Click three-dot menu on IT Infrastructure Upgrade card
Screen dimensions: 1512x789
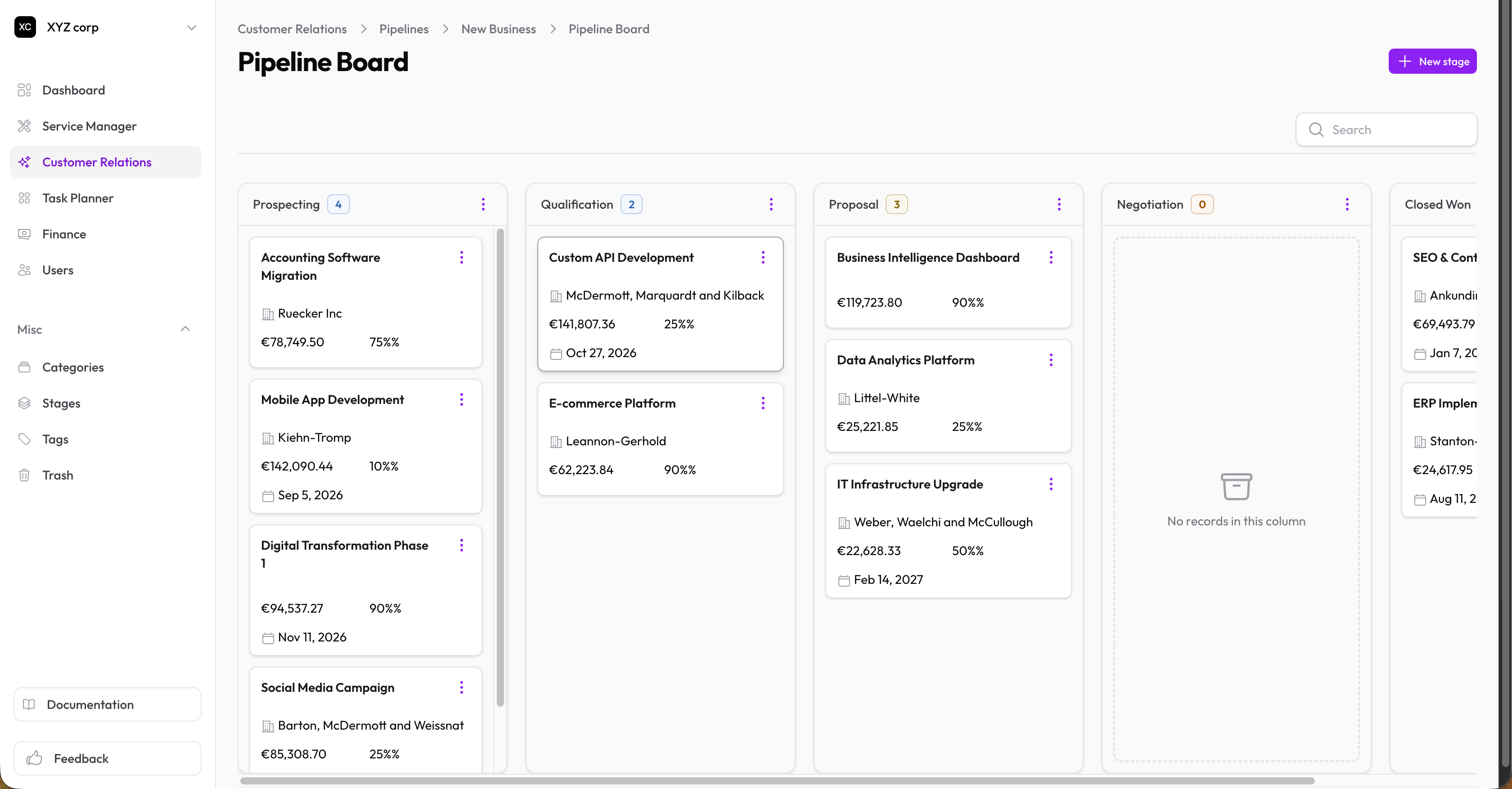(1051, 484)
